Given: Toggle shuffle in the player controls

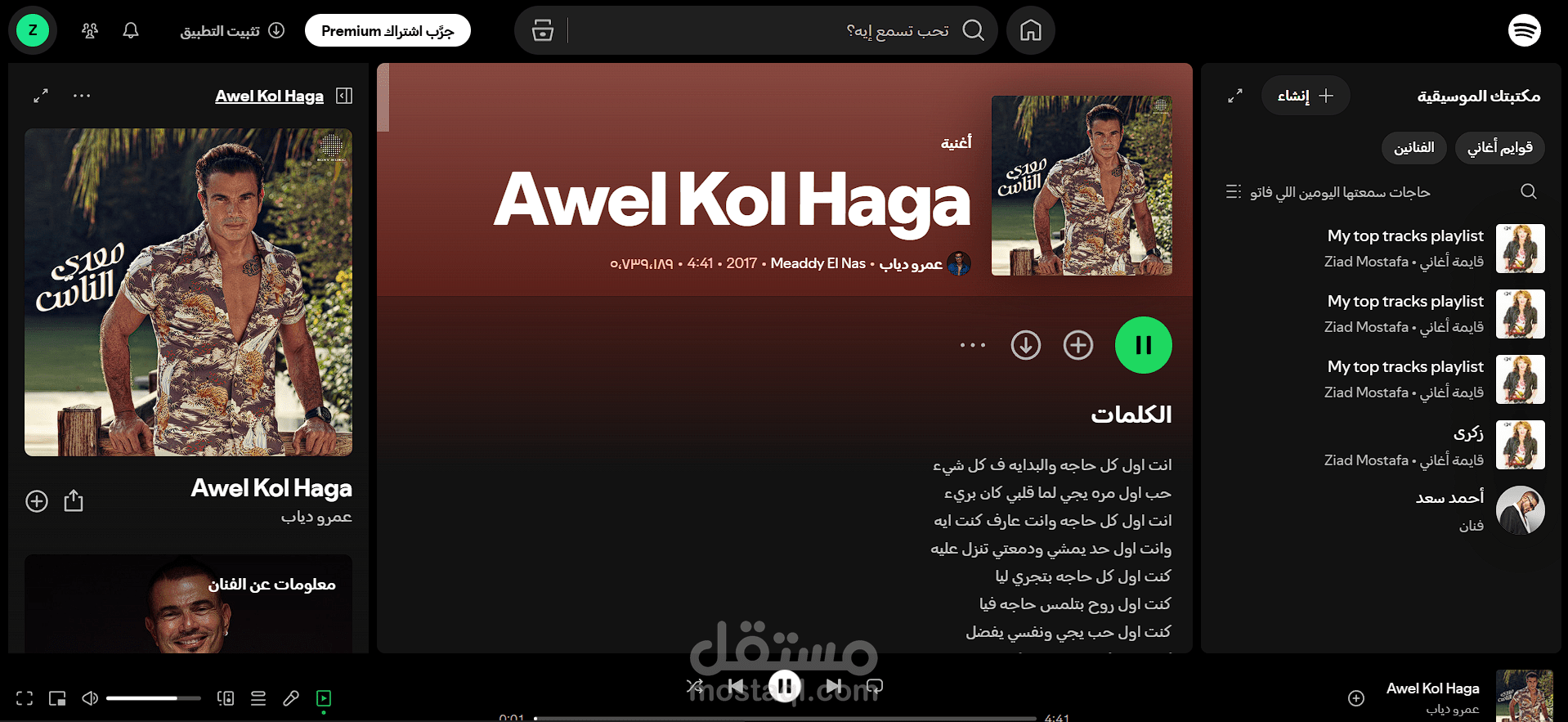Looking at the screenshot, I should tap(695, 686).
